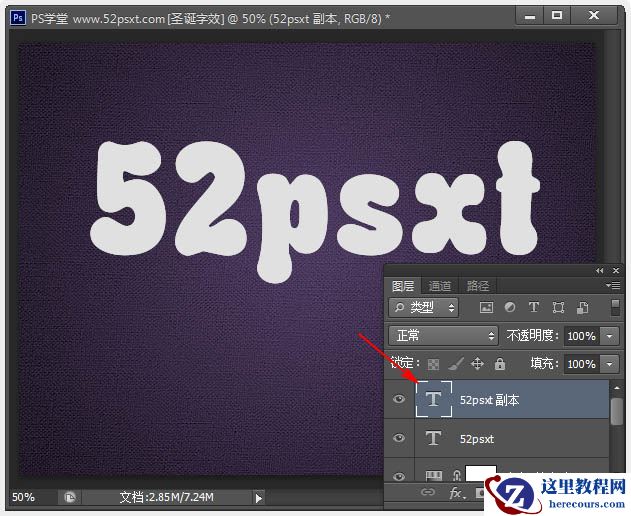Switch to the 图层 tab
The width and height of the screenshot is (631, 516).
click(403, 286)
